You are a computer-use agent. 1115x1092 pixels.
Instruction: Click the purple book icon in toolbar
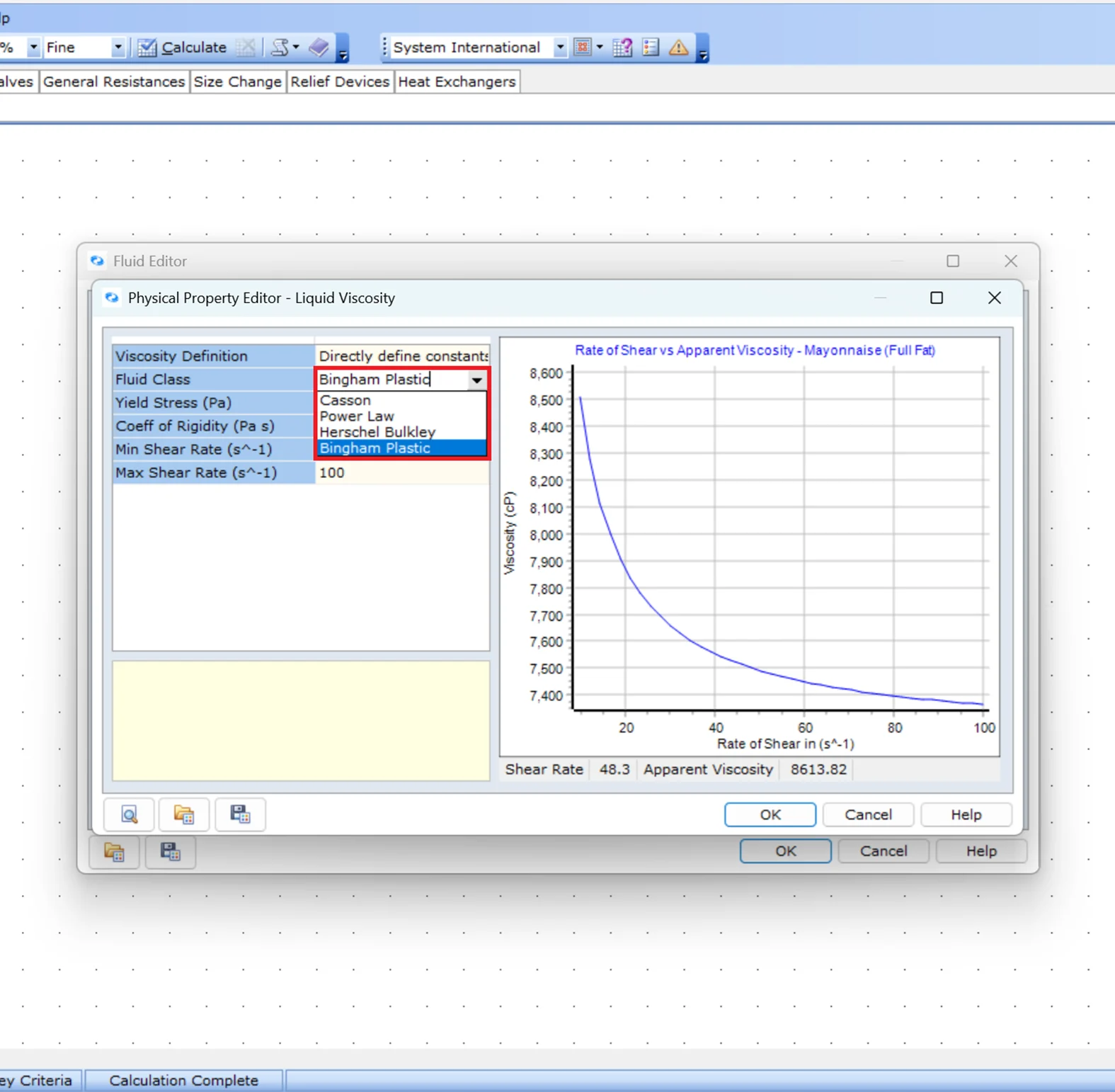tap(319, 47)
